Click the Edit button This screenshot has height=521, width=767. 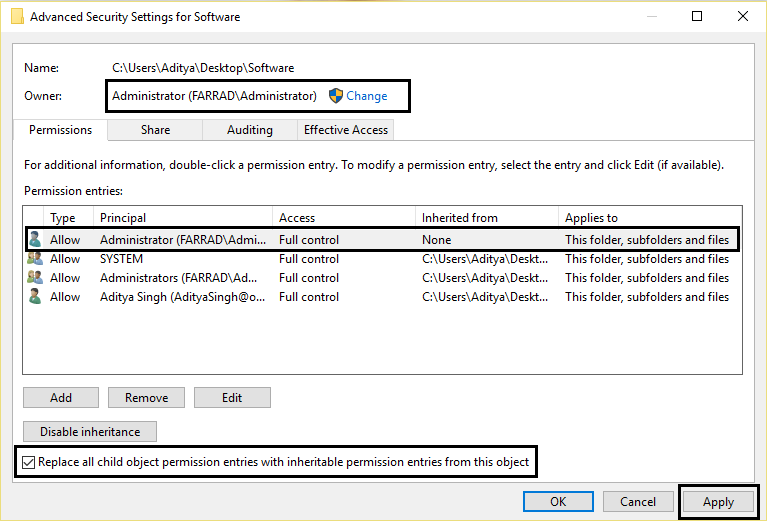coord(232,398)
